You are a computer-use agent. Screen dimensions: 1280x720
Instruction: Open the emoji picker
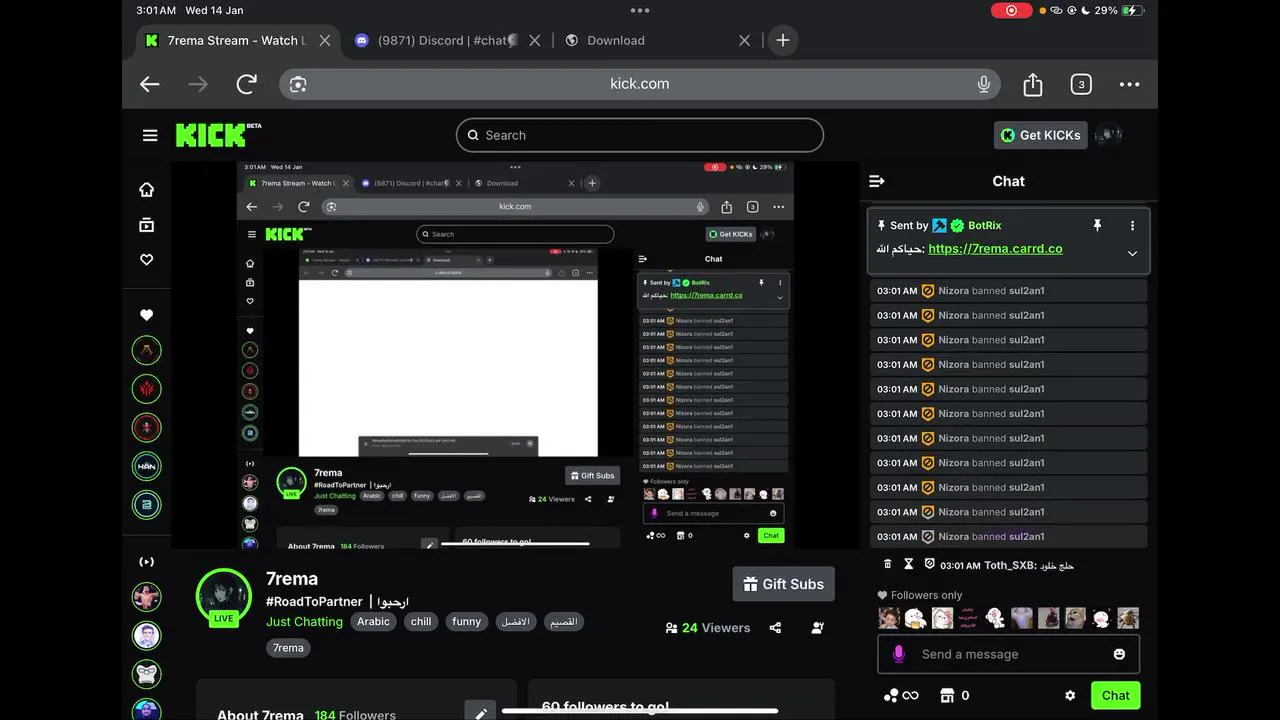pos(1119,654)
